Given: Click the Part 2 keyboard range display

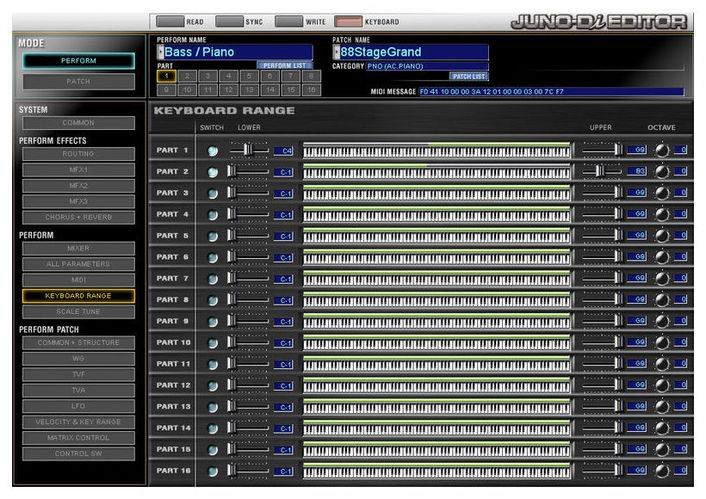Looking at the screenshot, I should tap(437, 171).
